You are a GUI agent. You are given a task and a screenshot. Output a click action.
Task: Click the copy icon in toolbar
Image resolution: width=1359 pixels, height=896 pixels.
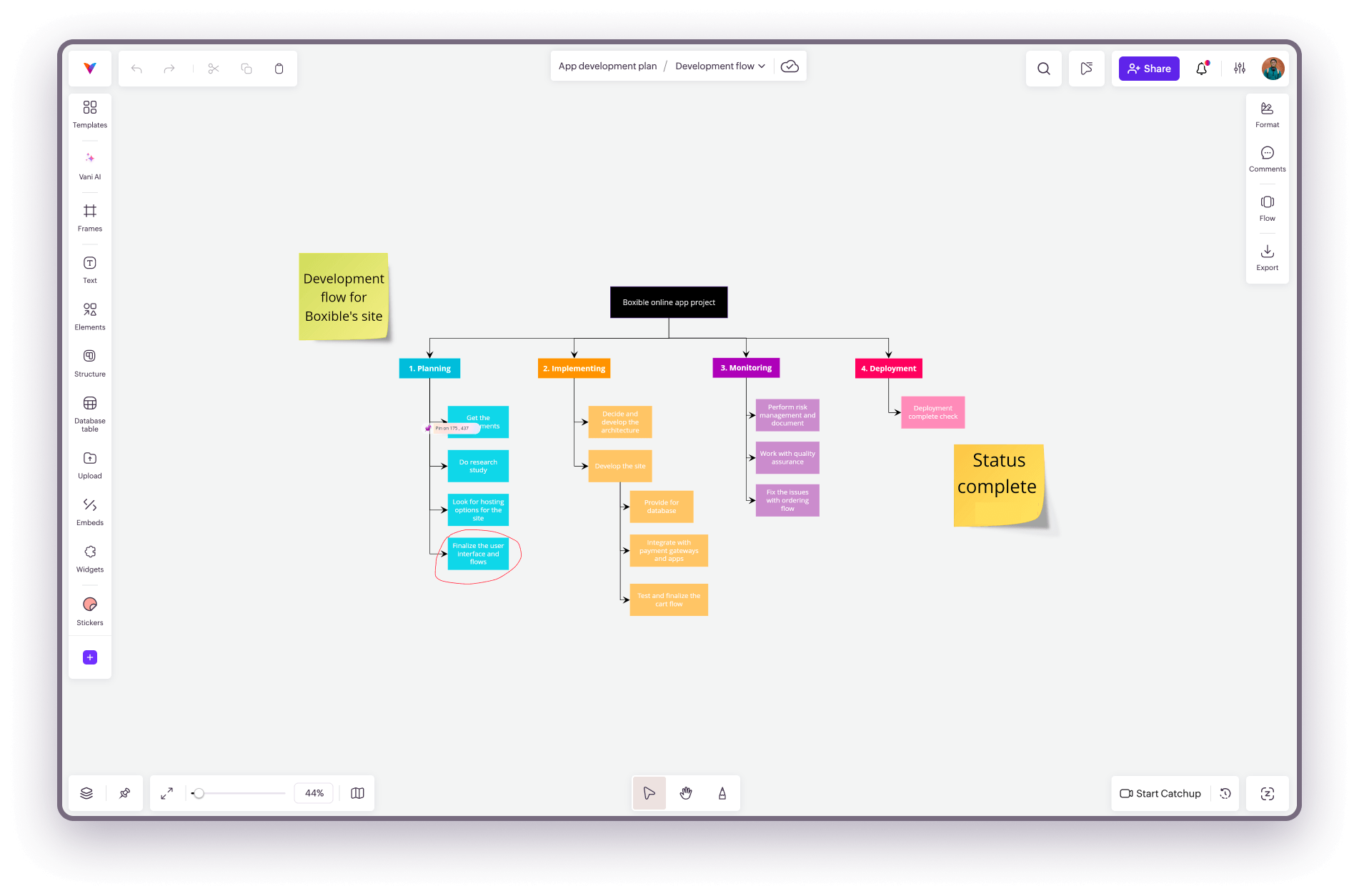coord(247,69)
